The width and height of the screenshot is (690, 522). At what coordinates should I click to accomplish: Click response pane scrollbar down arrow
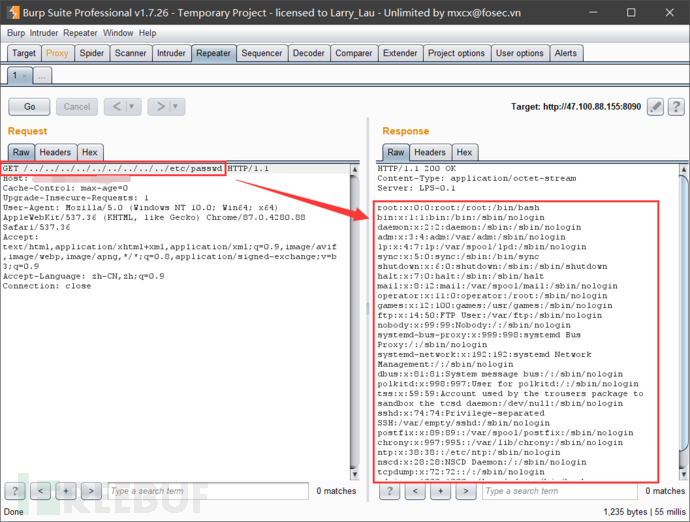684,474
